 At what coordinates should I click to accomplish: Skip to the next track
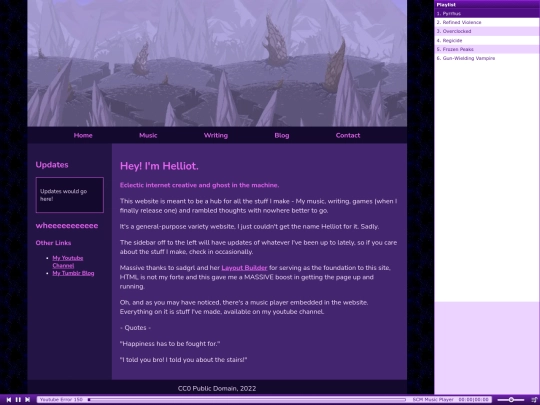click(x=28, y=399)
